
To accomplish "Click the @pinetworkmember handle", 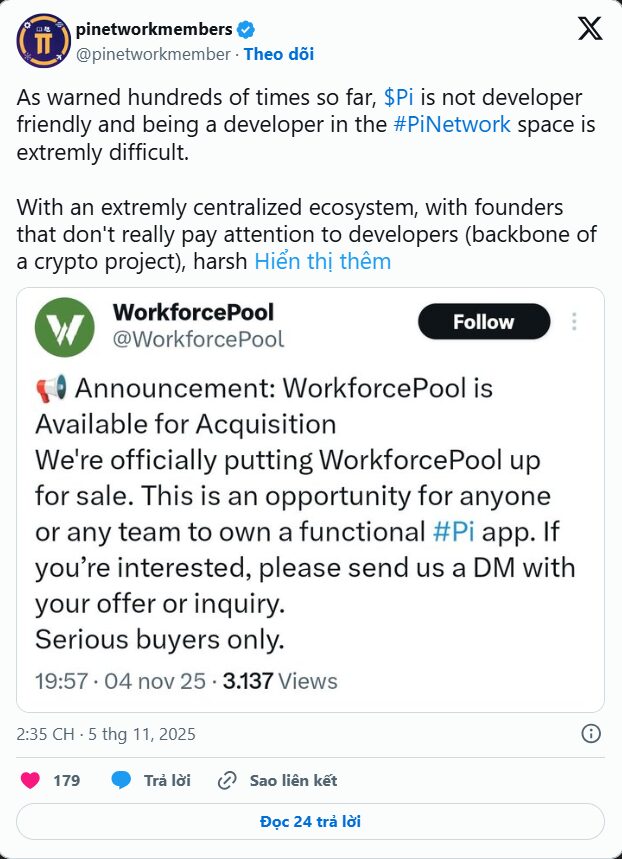I will tap(152, 54).
